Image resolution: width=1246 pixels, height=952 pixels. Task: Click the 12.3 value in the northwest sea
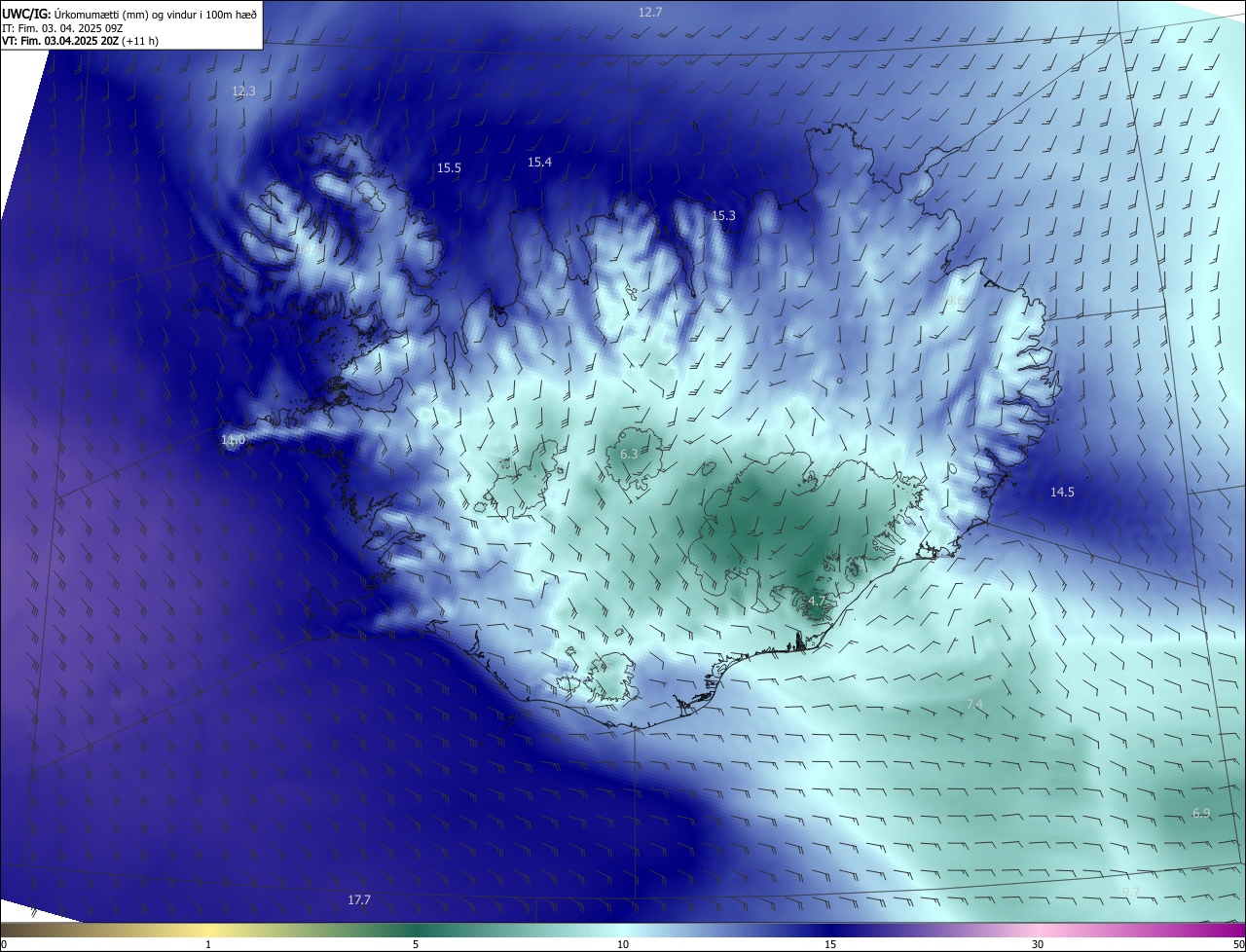[243, 92]
